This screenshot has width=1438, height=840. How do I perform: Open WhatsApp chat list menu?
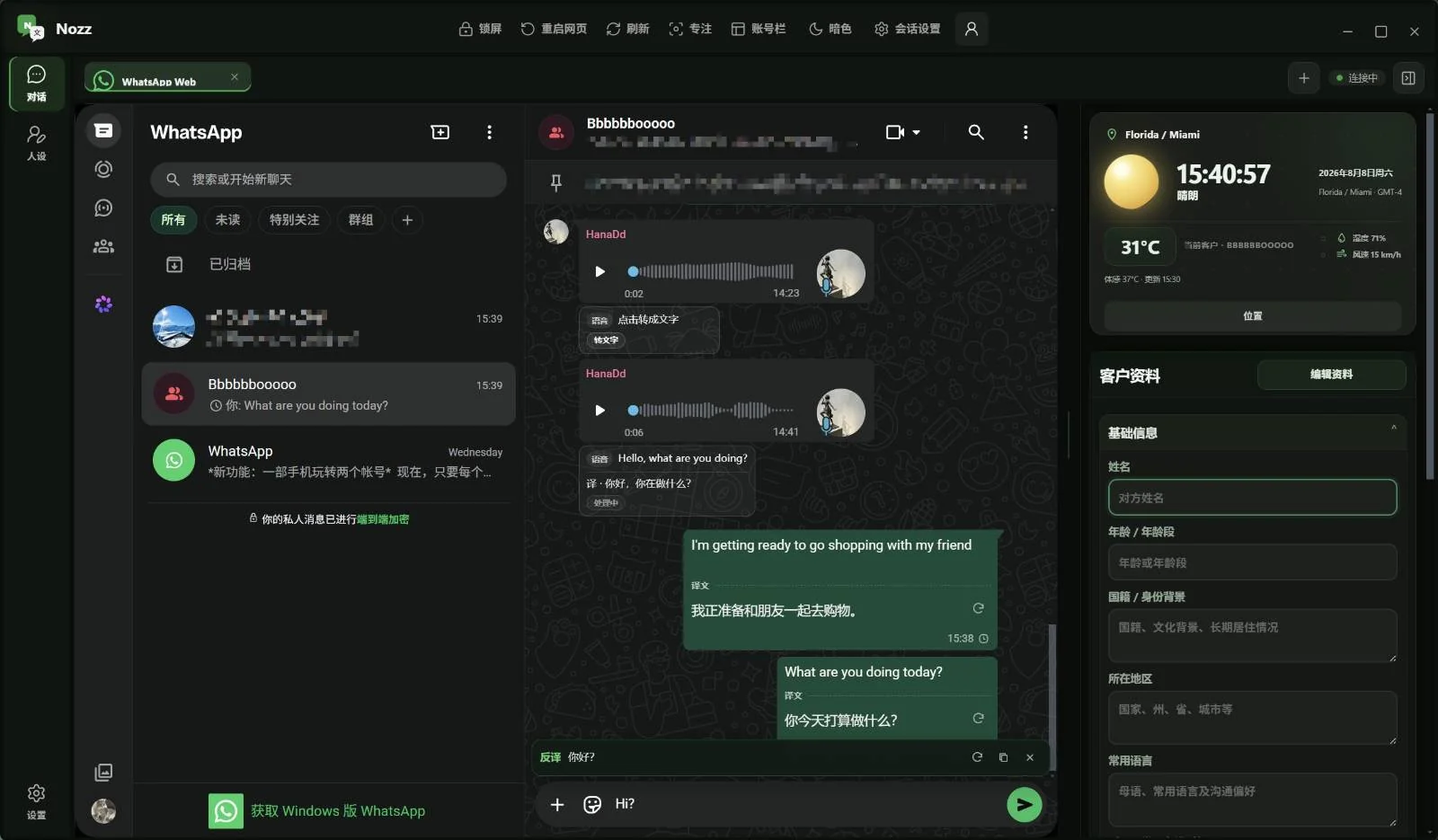point(489,132)
